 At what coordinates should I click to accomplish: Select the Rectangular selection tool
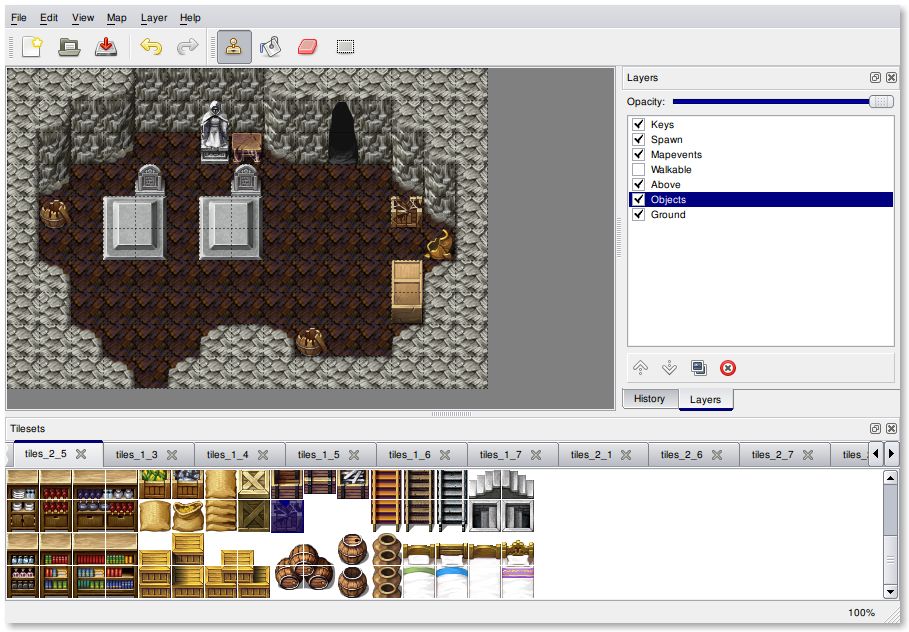point(345,47)
